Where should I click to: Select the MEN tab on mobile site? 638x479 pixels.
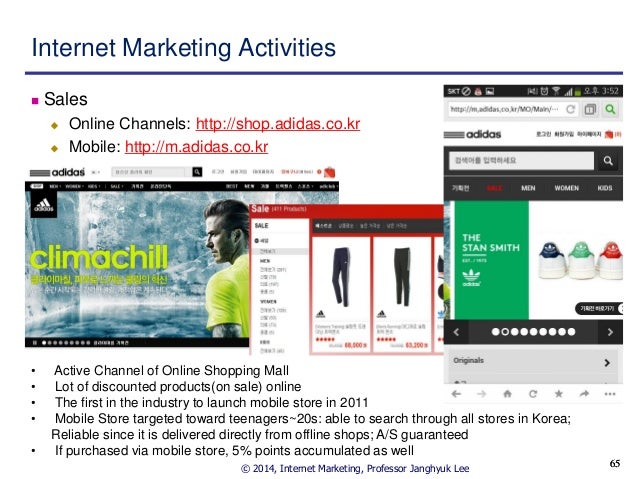[x=528, y=188]
